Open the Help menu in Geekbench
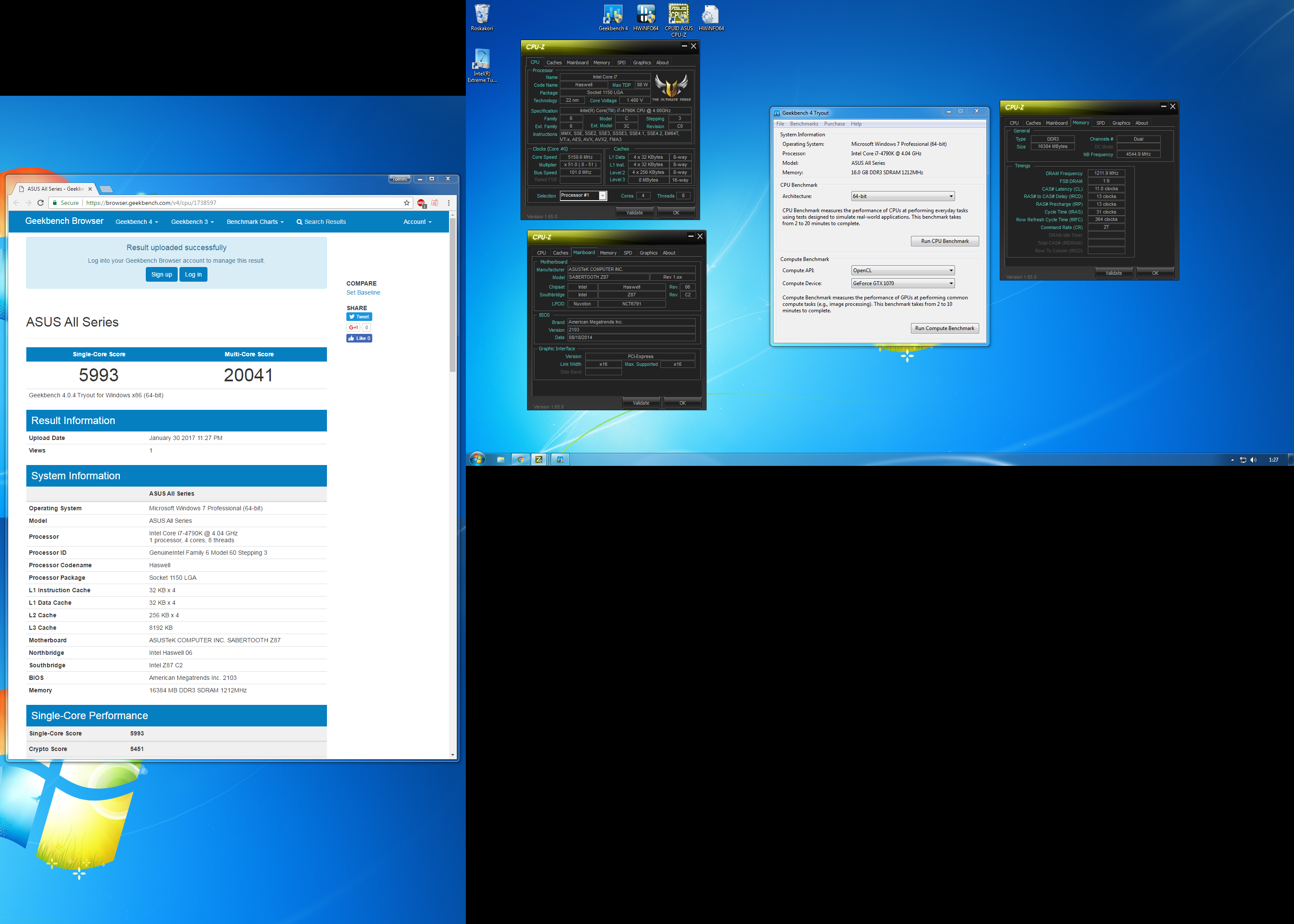The image size is (1294, 924). 856,123
